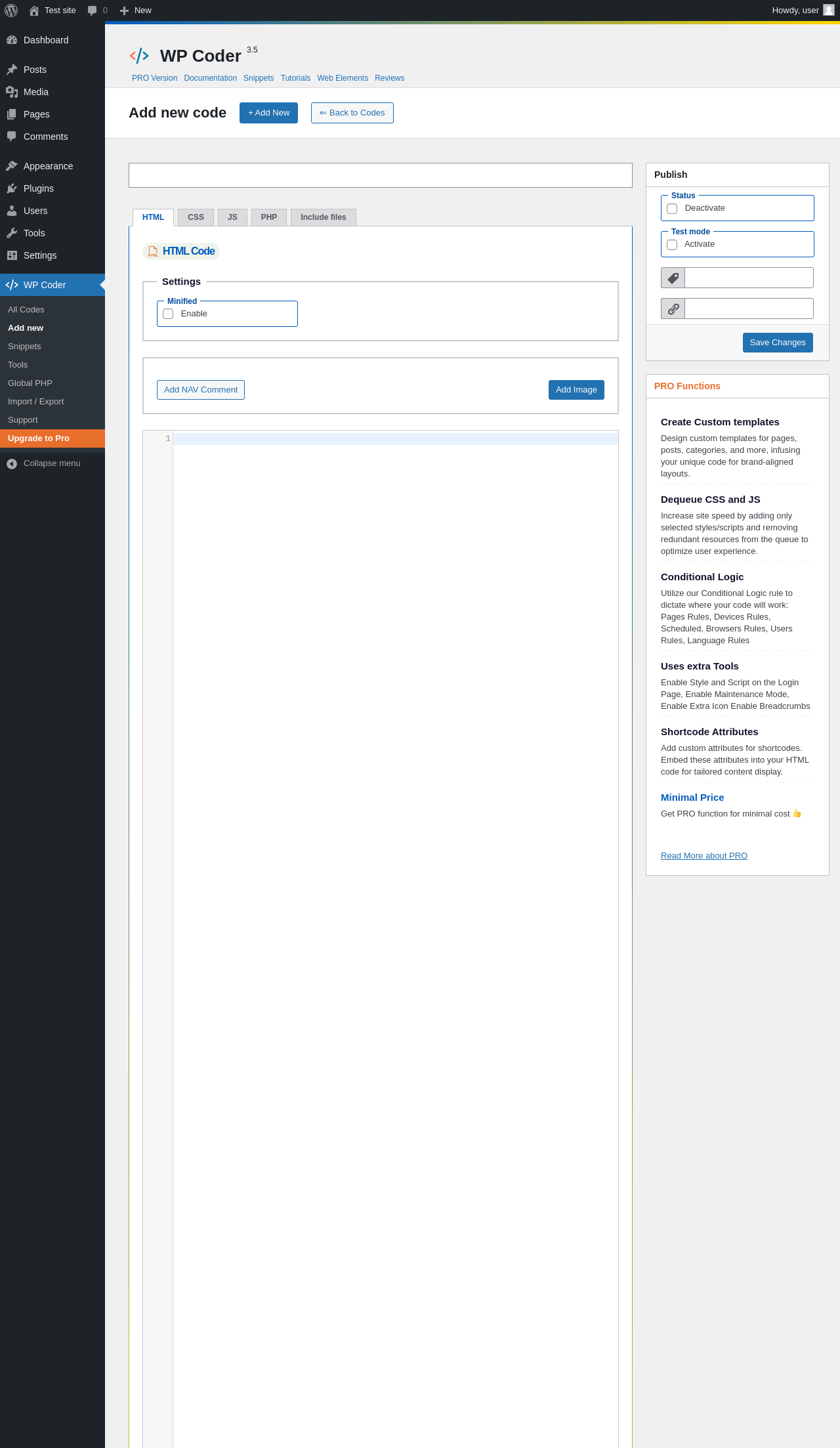Viewport: 840px width, 1448px height.
Task: Open the Reviews header link
Action: pos(389,78)
